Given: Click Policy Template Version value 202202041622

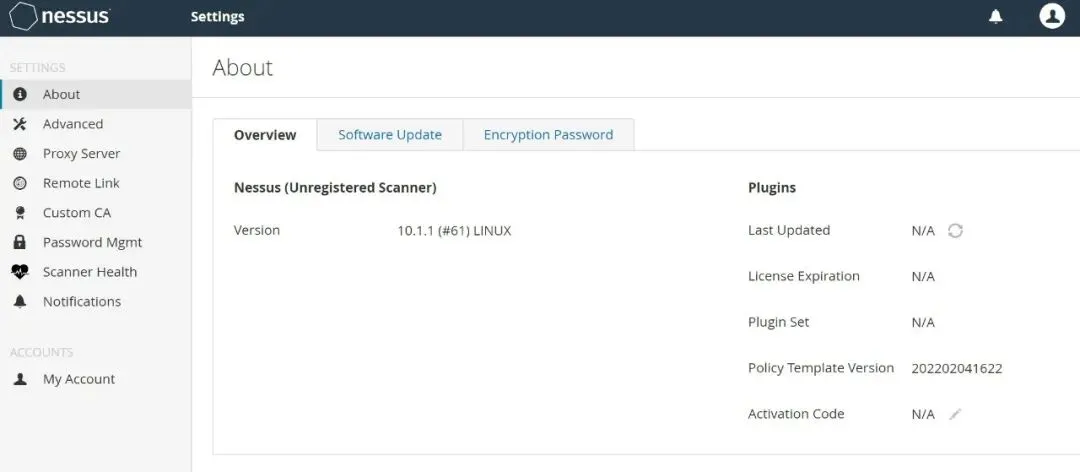Looking at the screenshot, I should click(957, 369).
